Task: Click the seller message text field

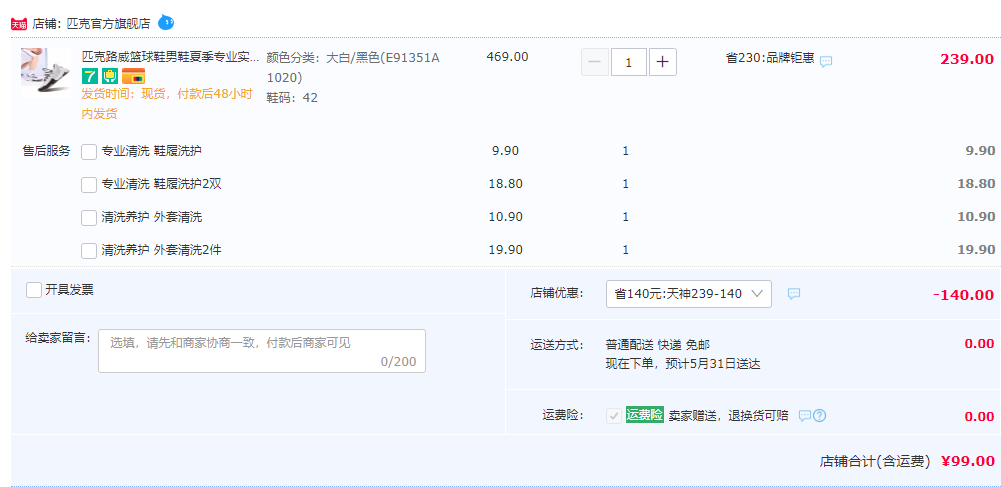Action: pos(262,351)
